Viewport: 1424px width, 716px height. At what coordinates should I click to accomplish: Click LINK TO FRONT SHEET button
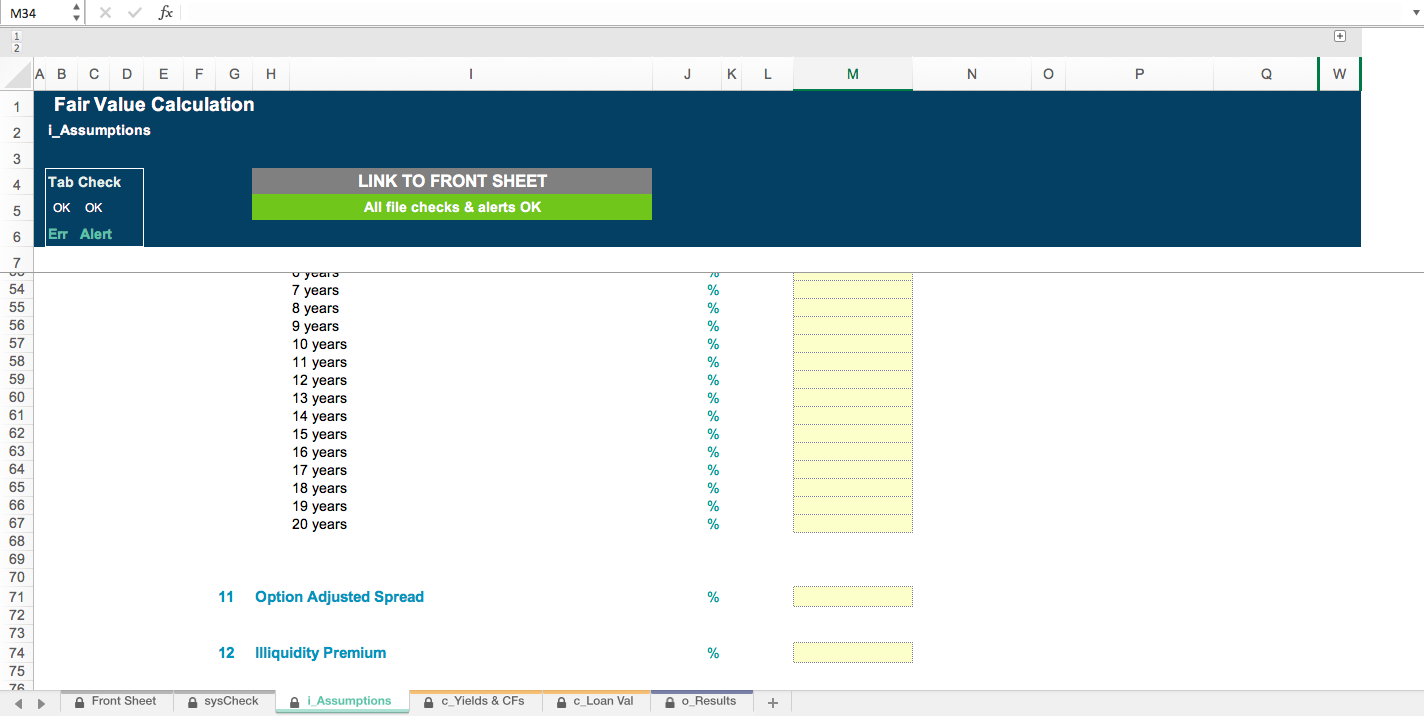click(x=452, y=181)
